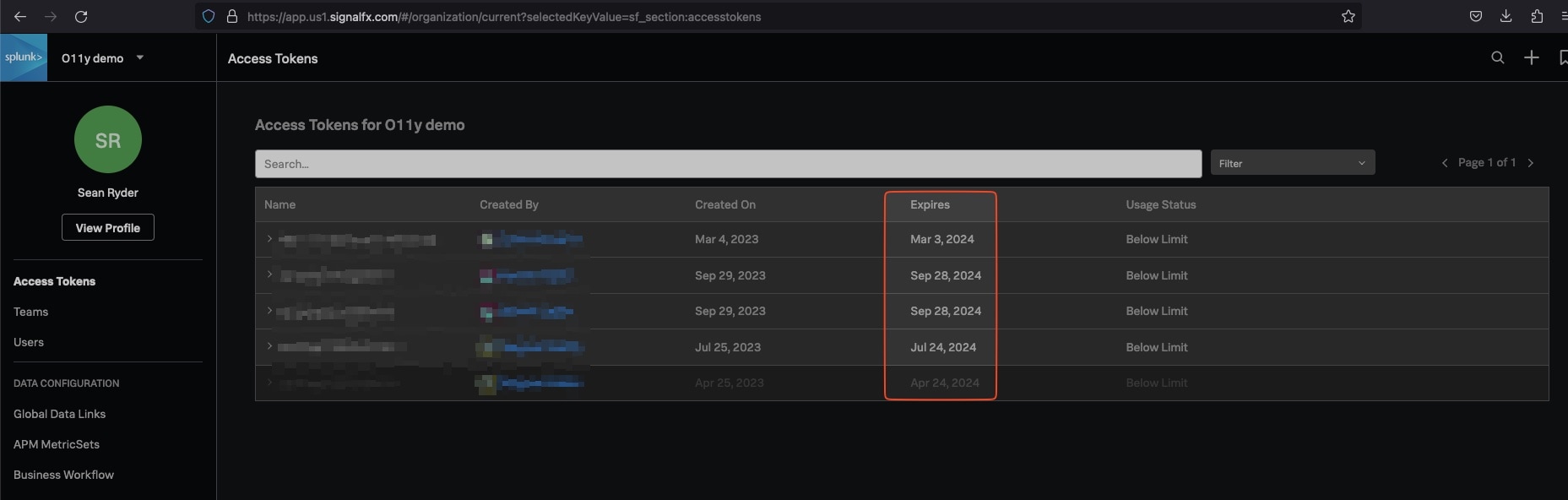Click the tracking protection shield icon

click(x=209, y=17)
